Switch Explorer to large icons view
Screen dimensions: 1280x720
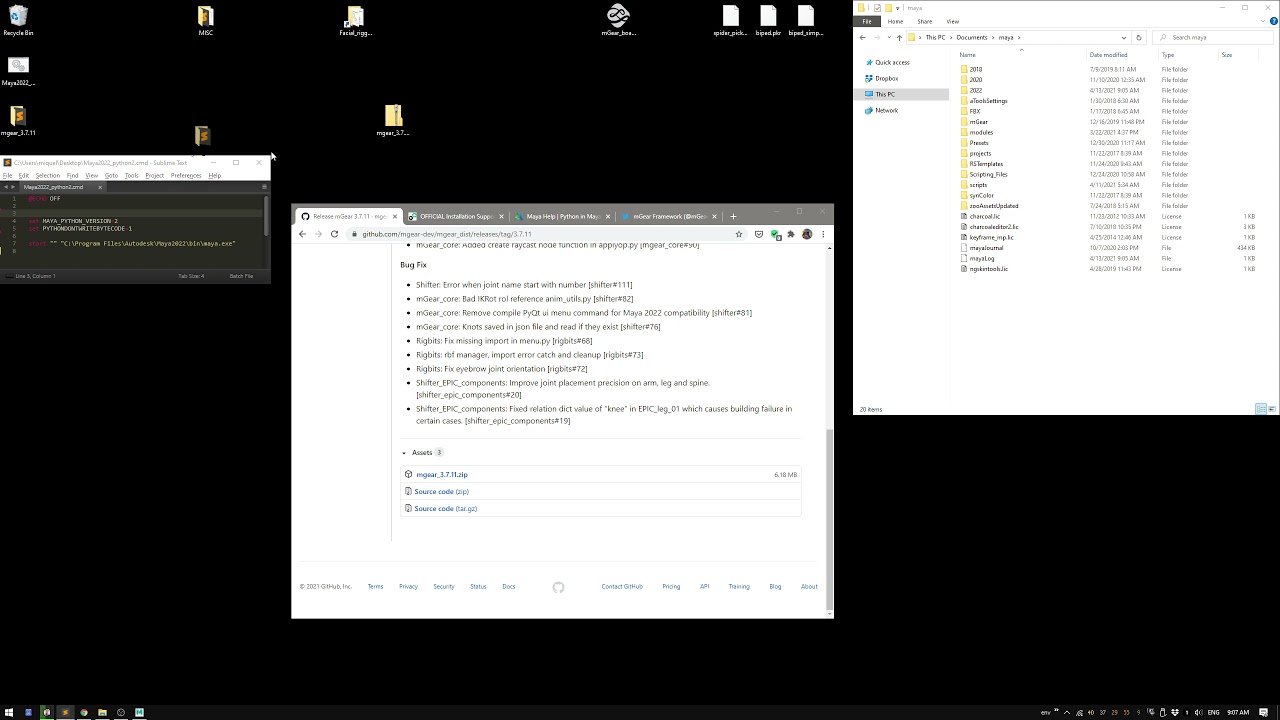1271,409
